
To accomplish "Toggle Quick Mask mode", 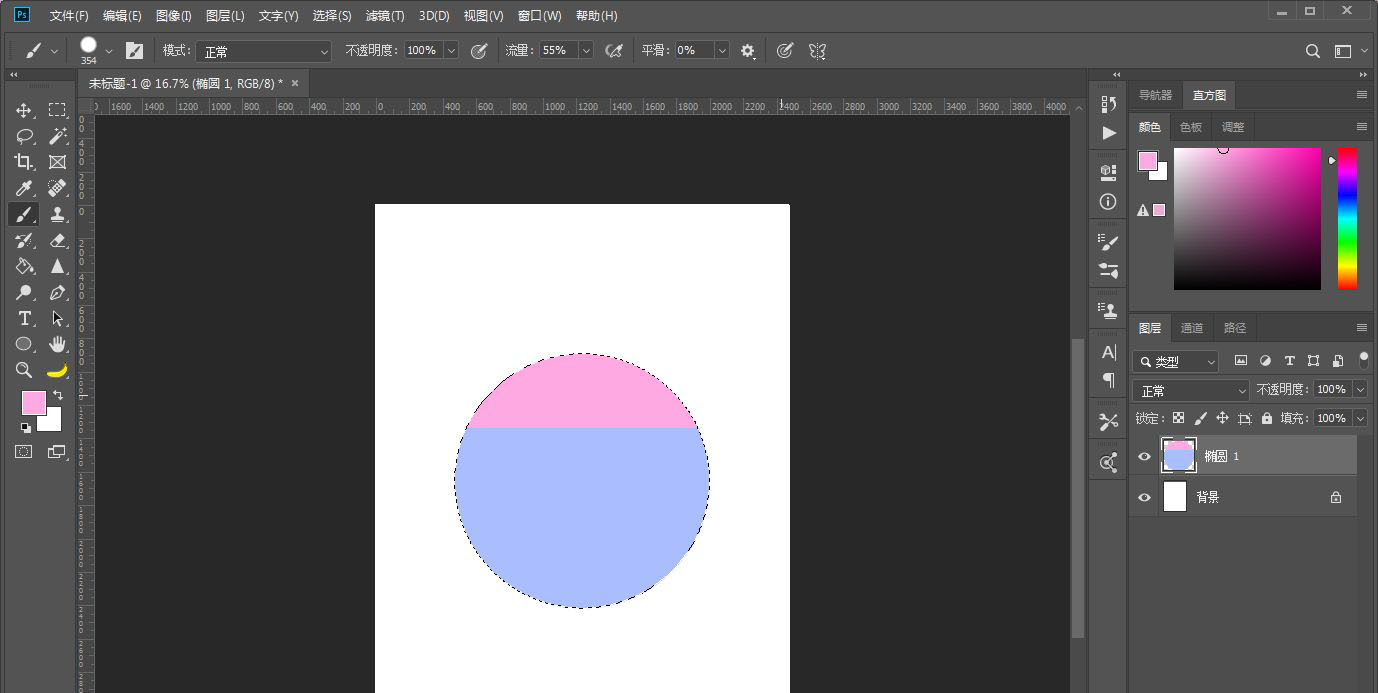I will [x=23, y=452].
